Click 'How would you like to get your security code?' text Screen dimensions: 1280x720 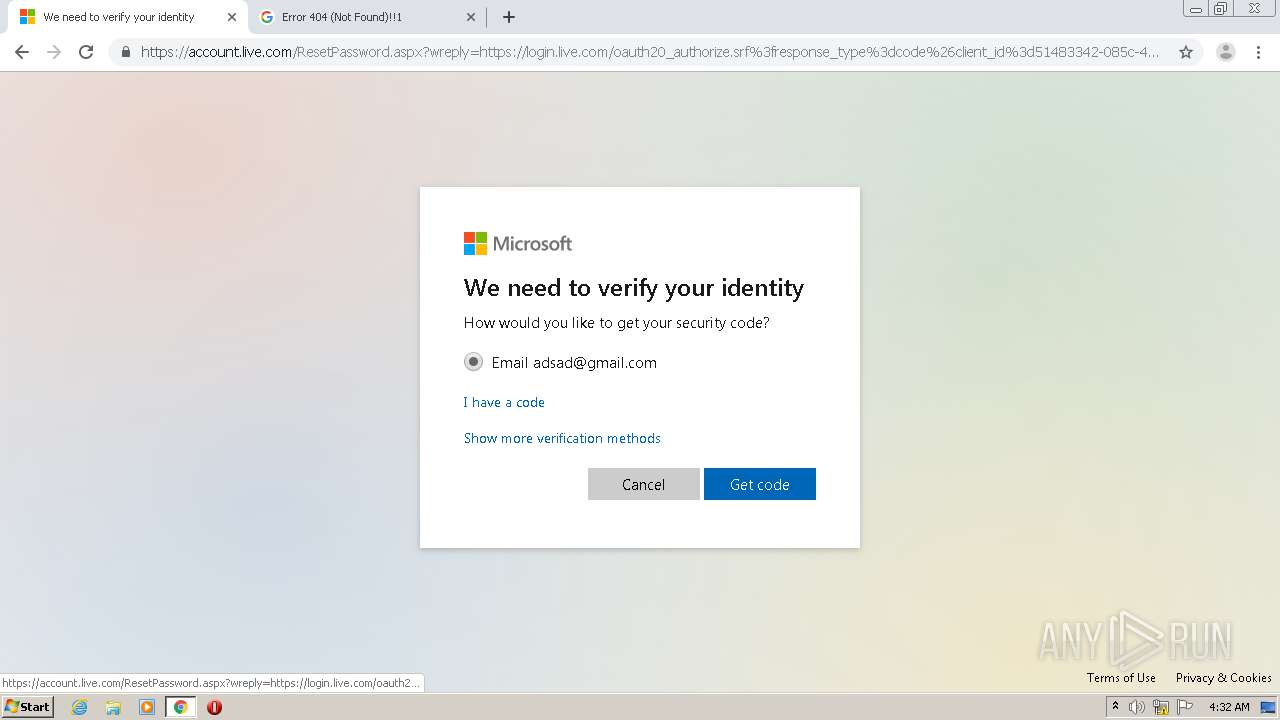(x=617, y=323)
